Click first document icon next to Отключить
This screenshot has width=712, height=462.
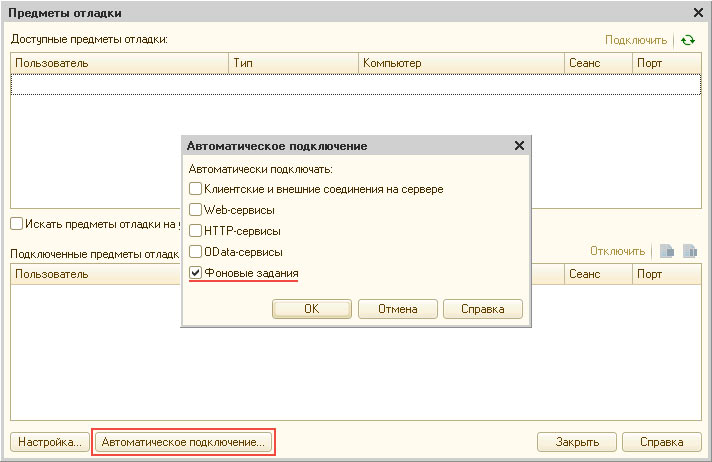[x=667, y=251]
